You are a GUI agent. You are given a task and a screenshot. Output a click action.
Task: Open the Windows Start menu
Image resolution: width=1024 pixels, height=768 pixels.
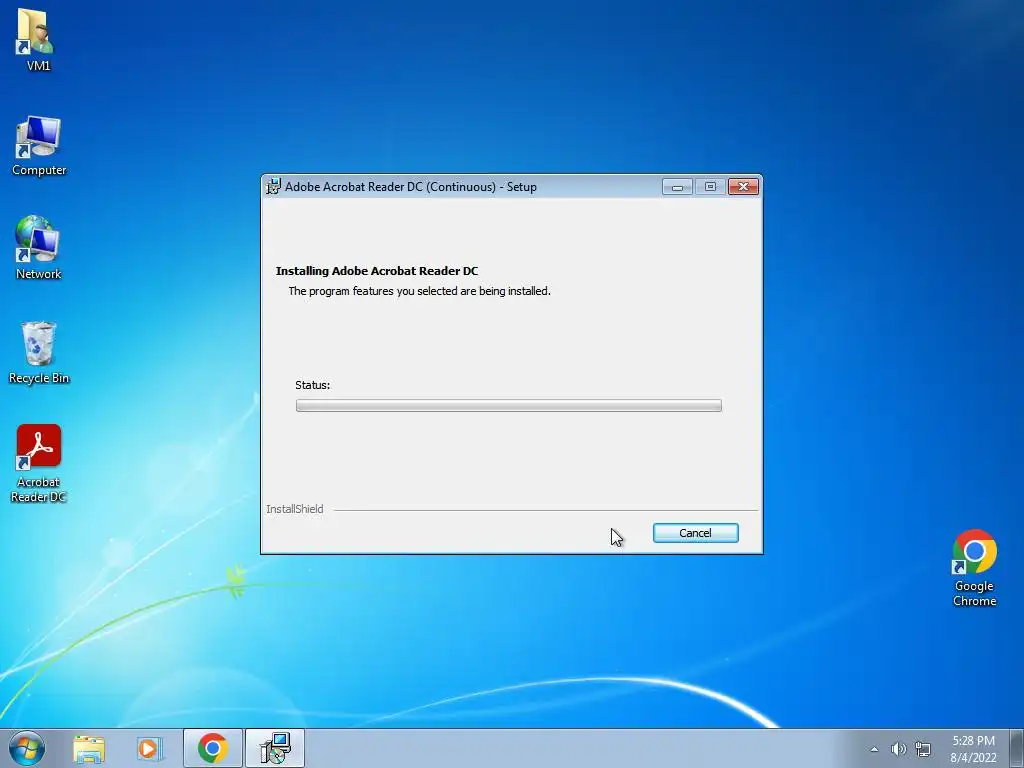27,748
